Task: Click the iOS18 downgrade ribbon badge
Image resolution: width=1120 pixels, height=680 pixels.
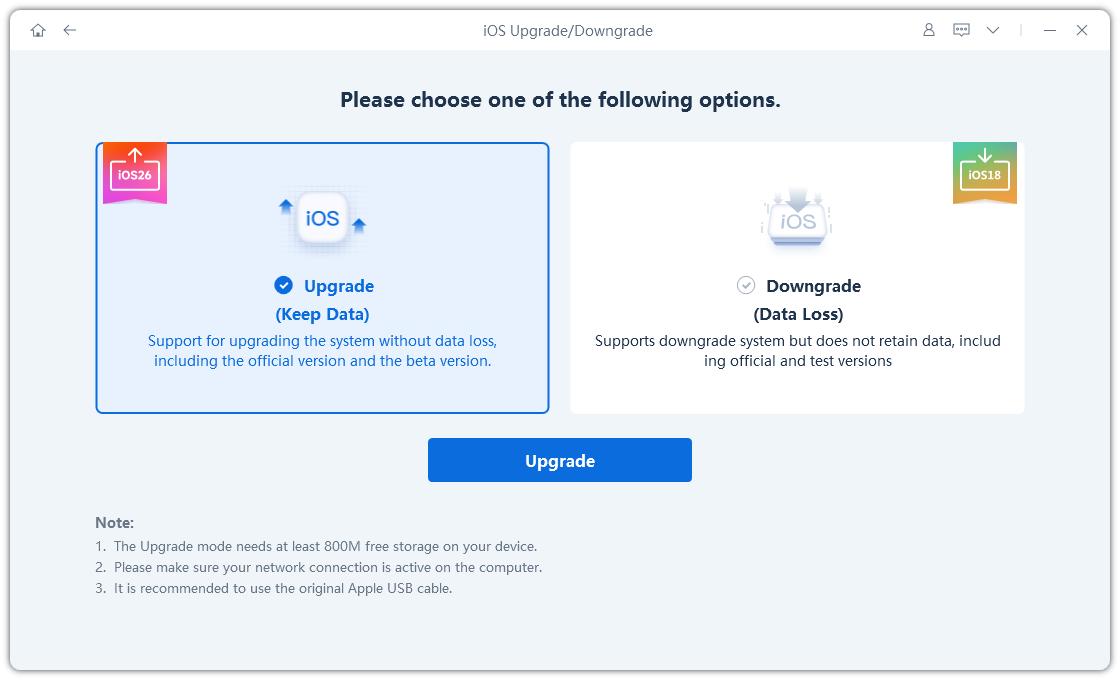Action: pos(985,170)
